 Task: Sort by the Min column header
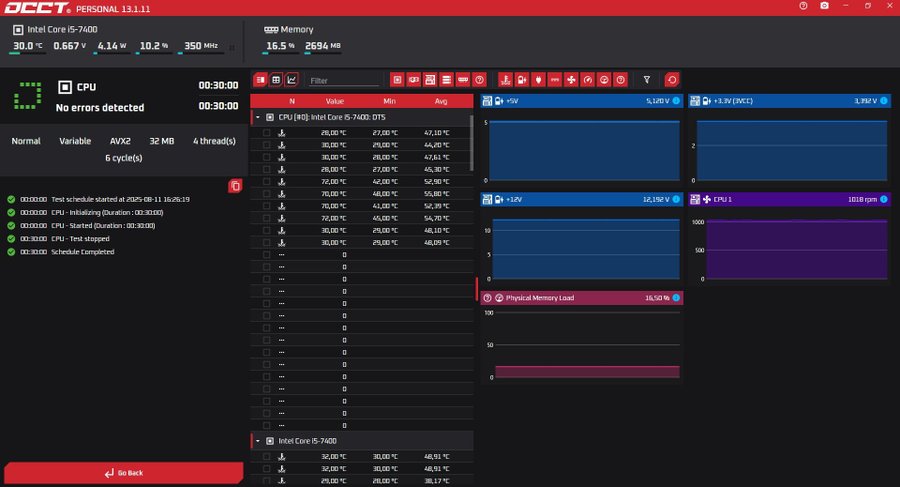coord(389,101)
